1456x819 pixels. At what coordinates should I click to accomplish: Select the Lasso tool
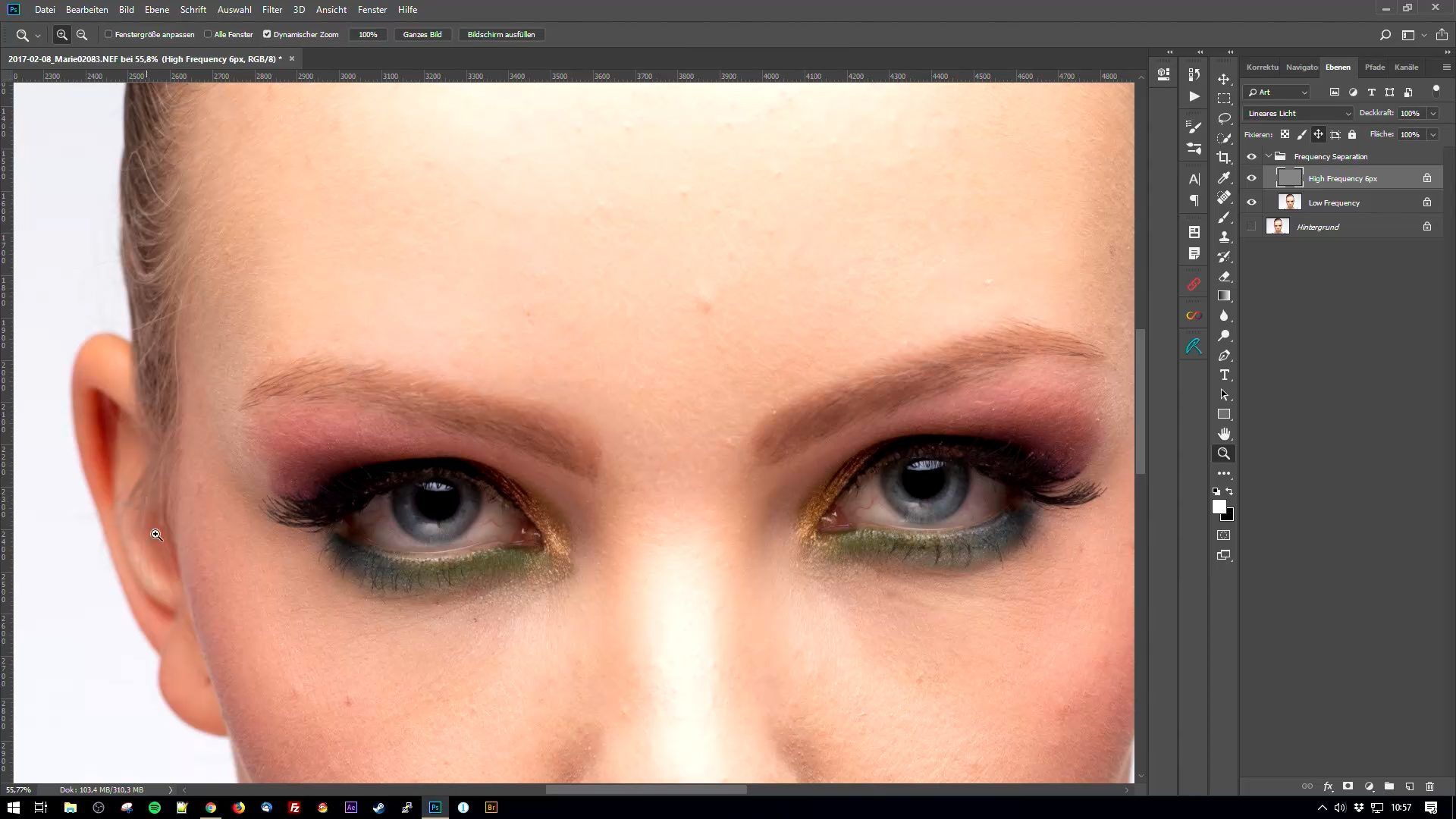point(1224,118)
